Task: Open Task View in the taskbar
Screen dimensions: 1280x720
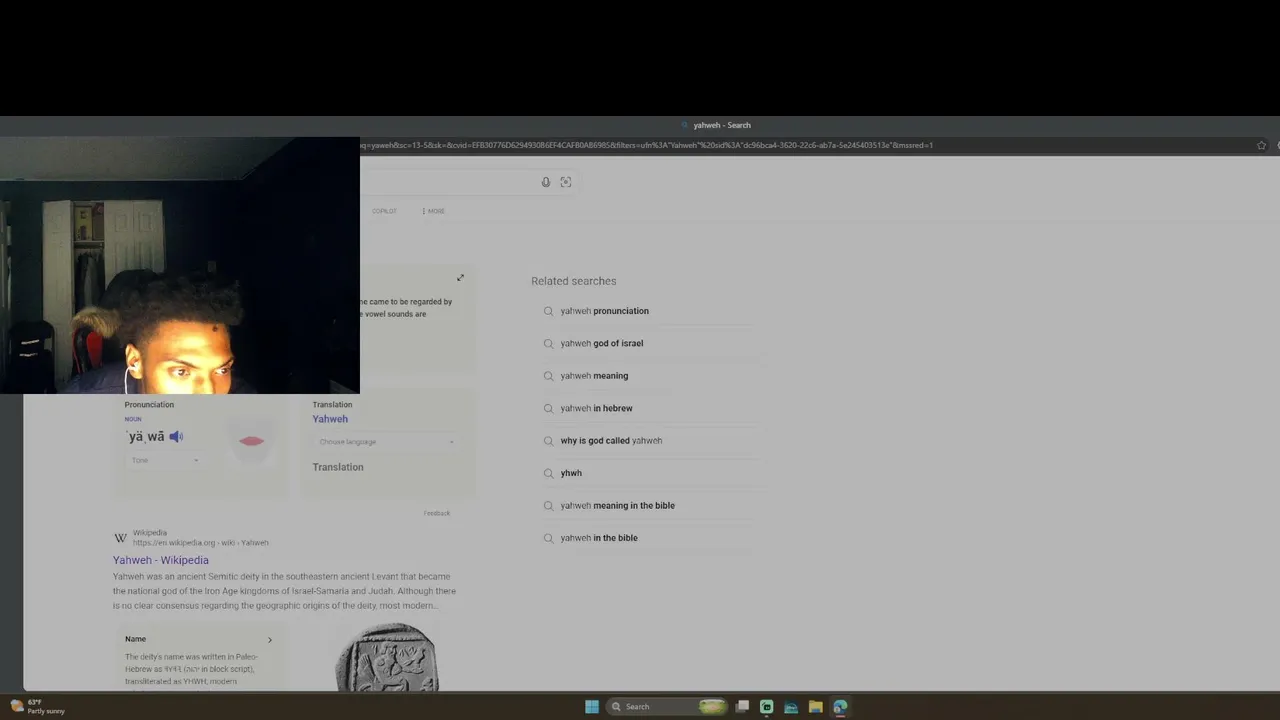Action: pos(742,707)
